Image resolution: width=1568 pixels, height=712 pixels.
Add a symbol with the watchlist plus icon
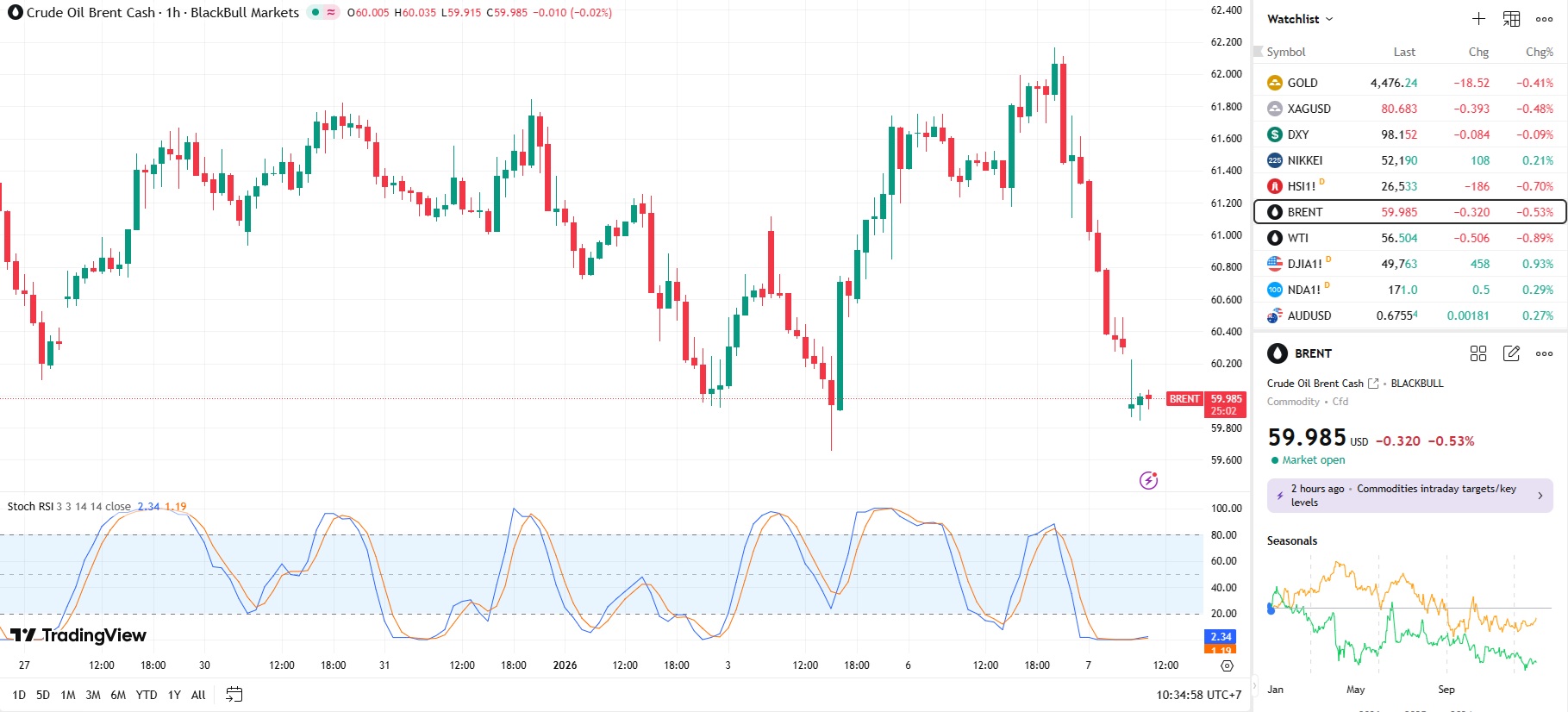click(1478, 19)
